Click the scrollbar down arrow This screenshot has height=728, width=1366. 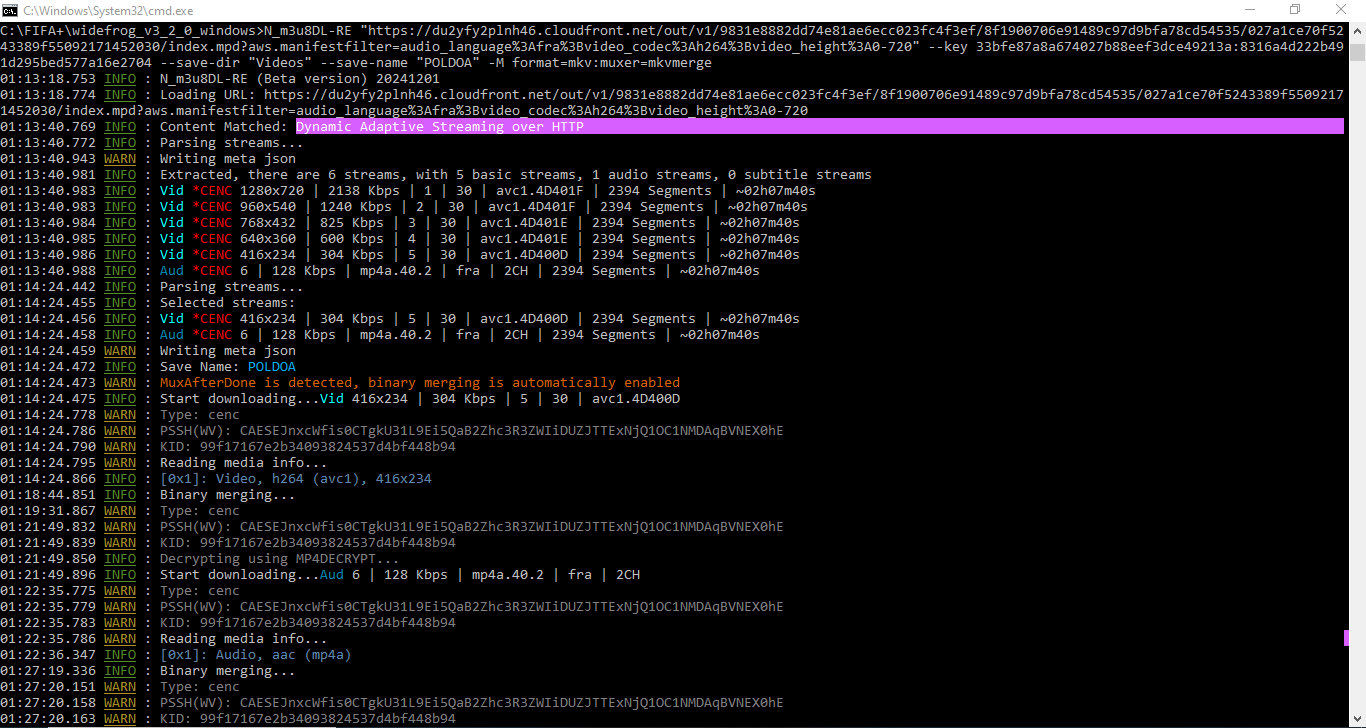(1357, 719)
